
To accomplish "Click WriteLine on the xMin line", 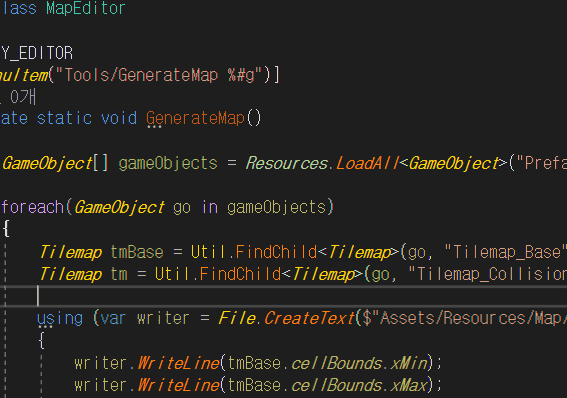I will coord(179,363).
